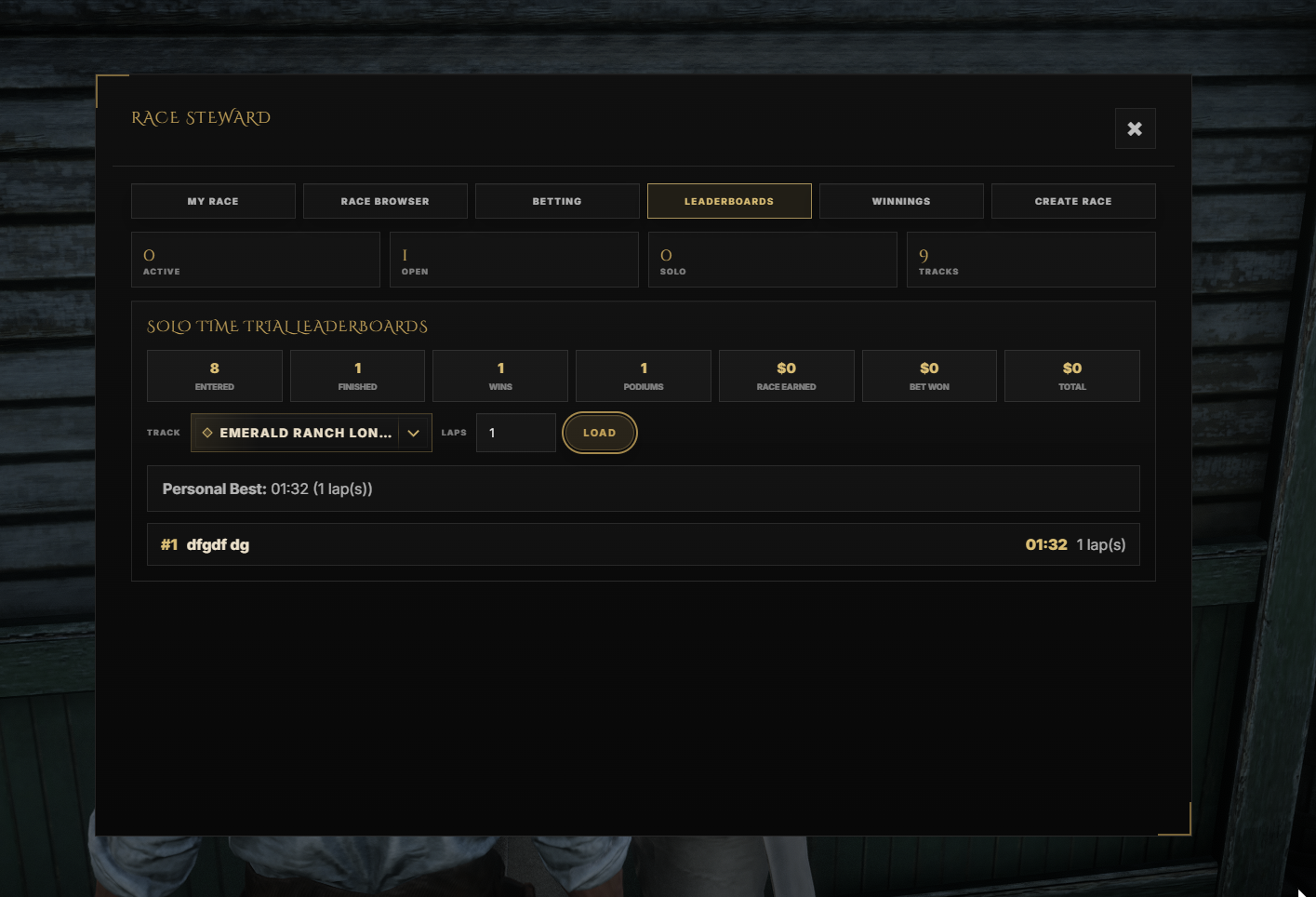Select leaderboard entry dfgdf dg

[x=644, y=544]
